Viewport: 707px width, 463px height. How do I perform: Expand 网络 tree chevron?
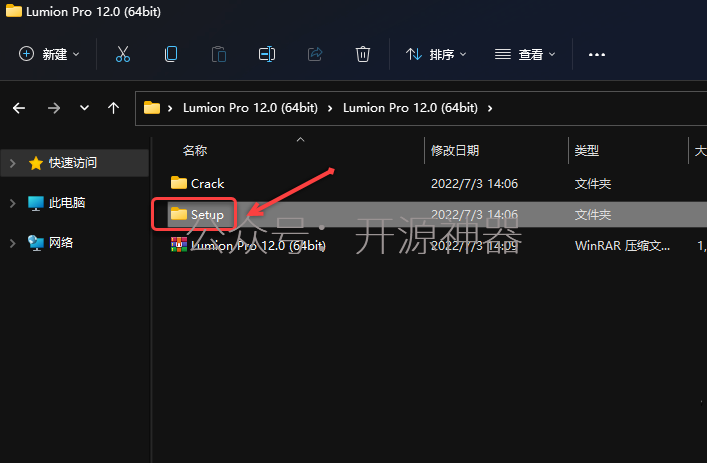pos(13,243)
